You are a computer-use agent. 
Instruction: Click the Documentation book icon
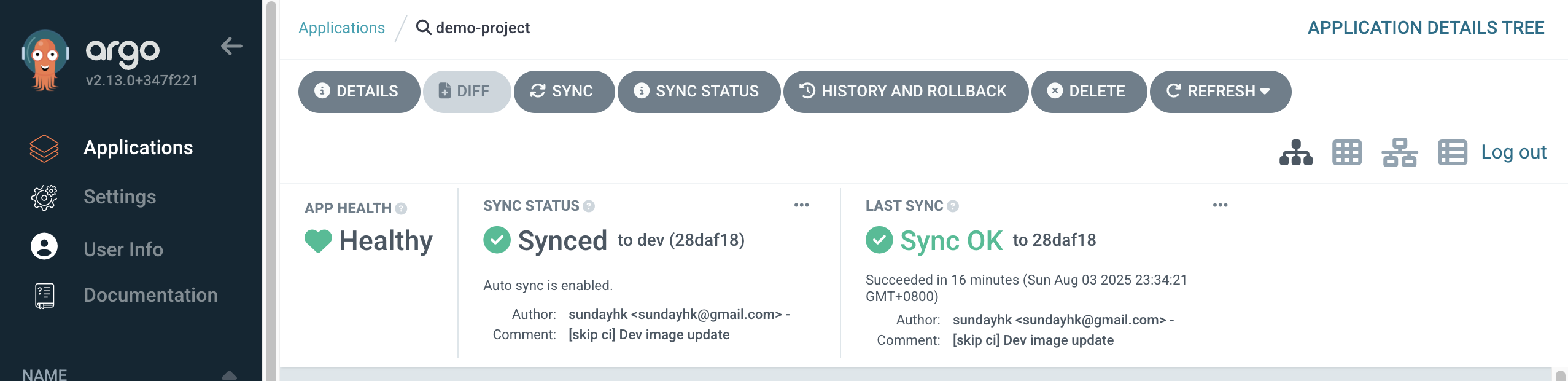pos(44,296)
